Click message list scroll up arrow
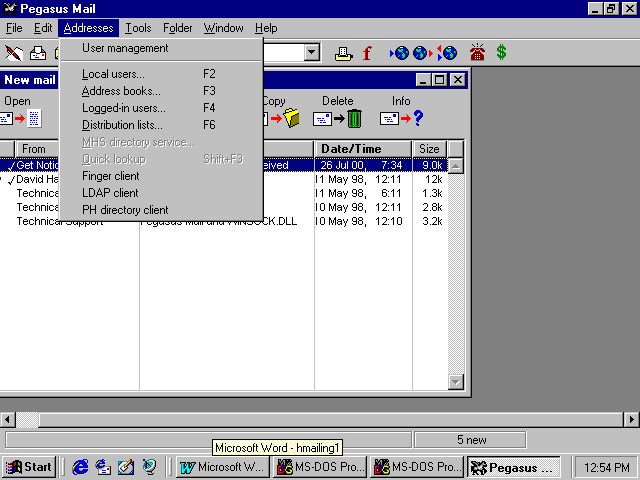 456,166
